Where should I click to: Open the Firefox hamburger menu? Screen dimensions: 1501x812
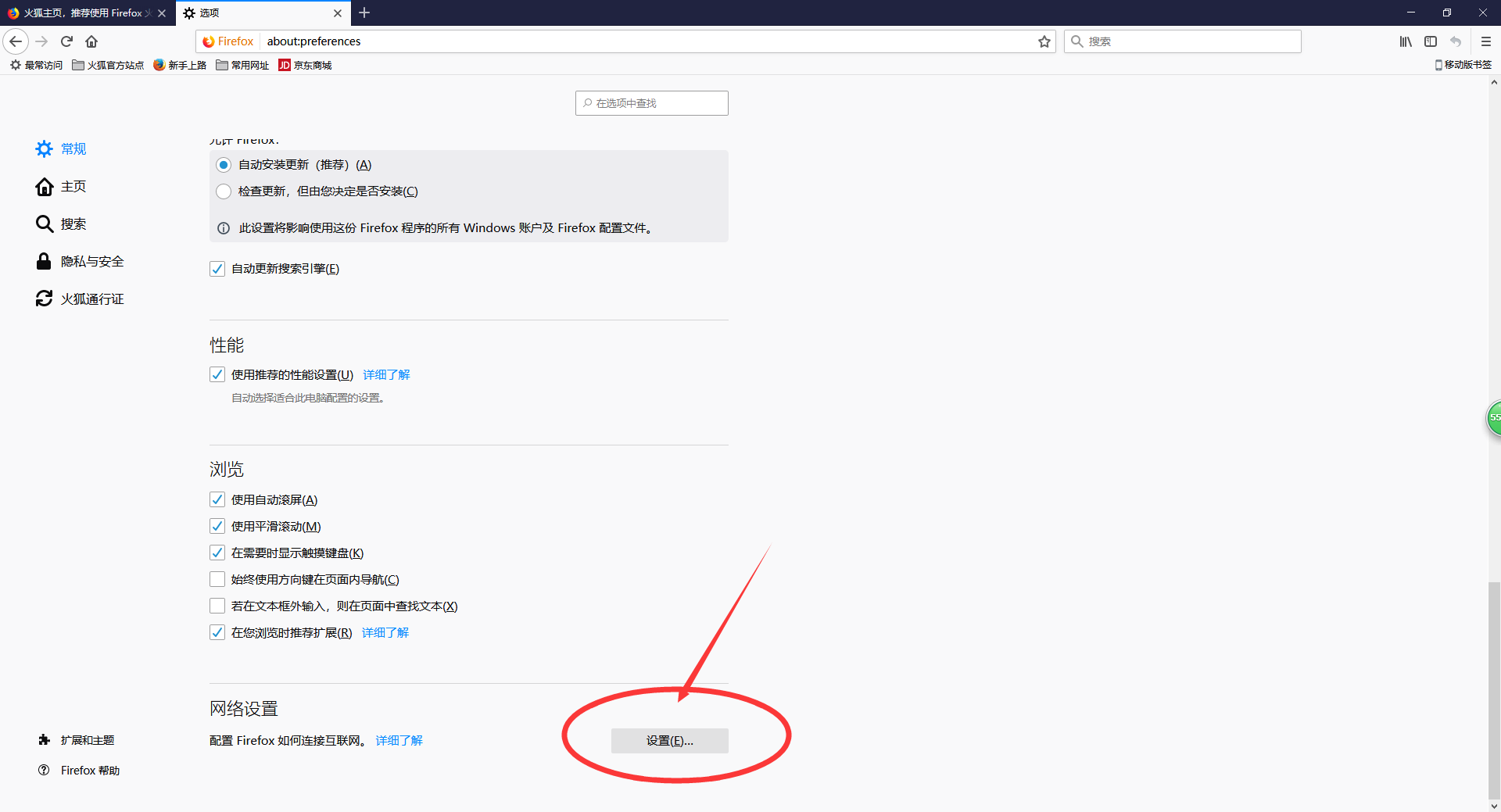click(1486, 41)
